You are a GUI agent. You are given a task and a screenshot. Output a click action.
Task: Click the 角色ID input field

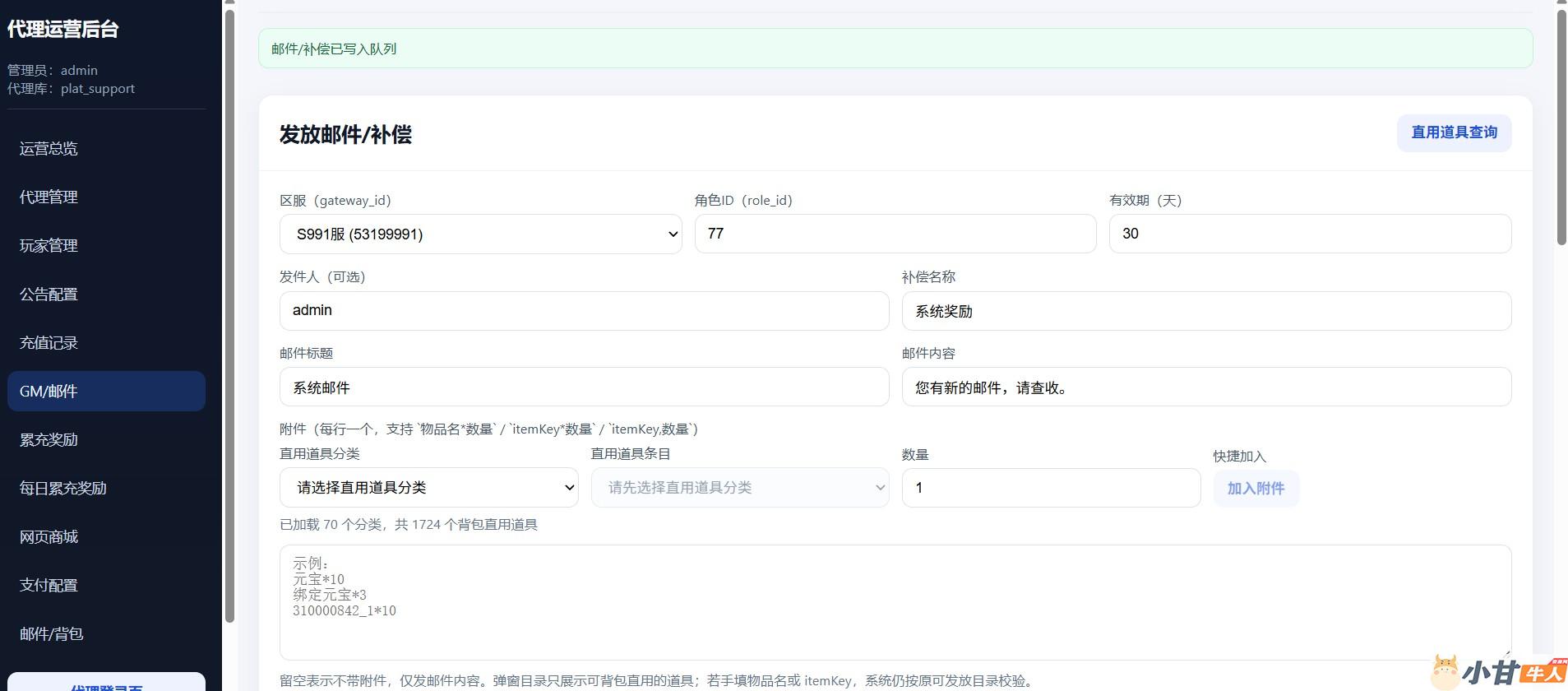click(x=895, y=234)
